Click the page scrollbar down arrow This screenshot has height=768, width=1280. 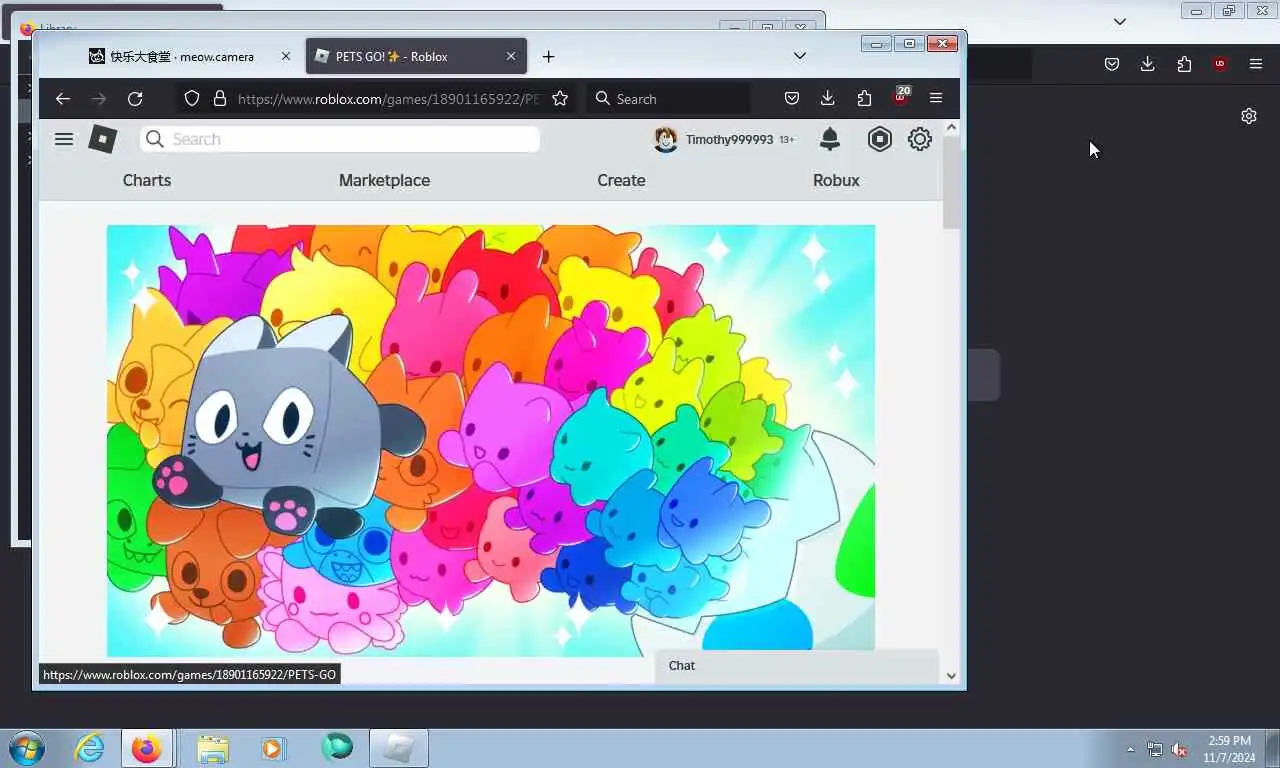951,676
